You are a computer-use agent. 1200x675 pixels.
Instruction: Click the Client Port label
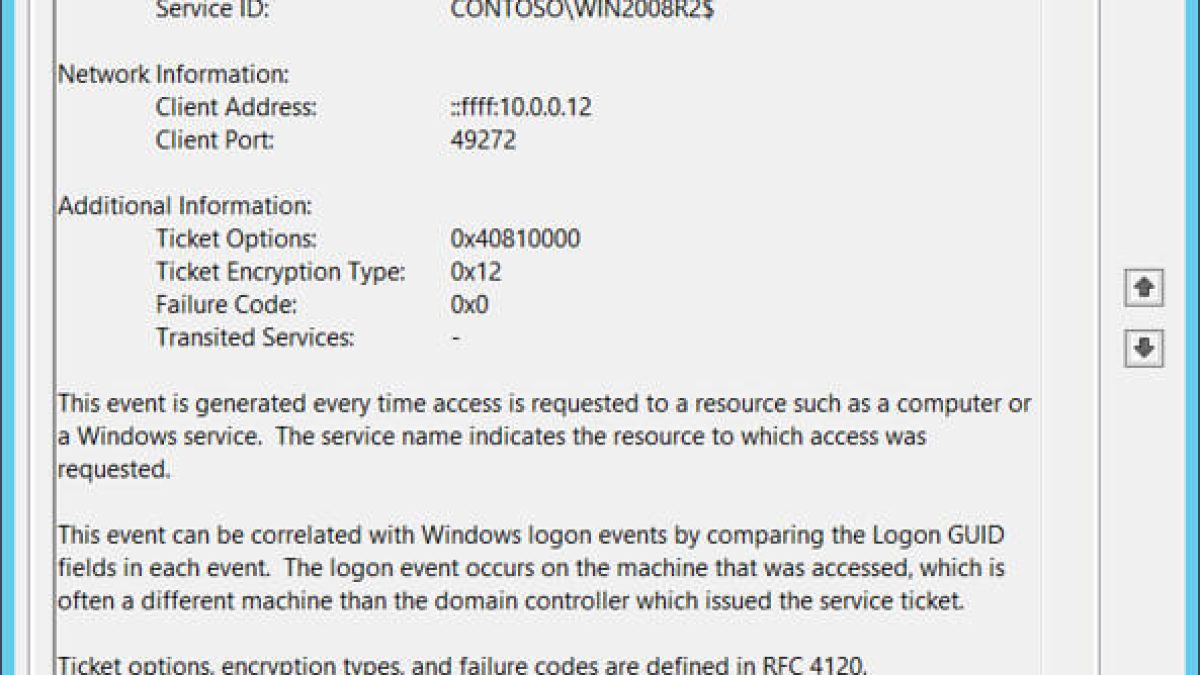(x=214, y=140)
